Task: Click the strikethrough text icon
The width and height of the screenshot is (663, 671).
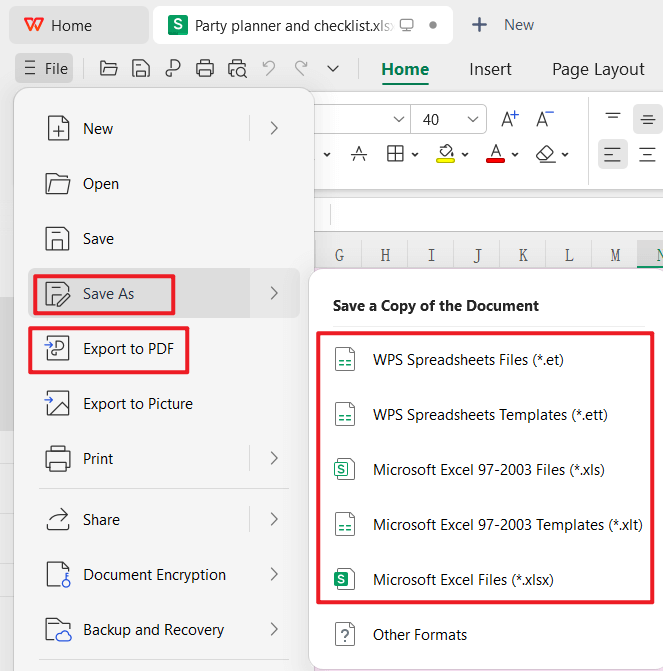Action: (359, 154)
